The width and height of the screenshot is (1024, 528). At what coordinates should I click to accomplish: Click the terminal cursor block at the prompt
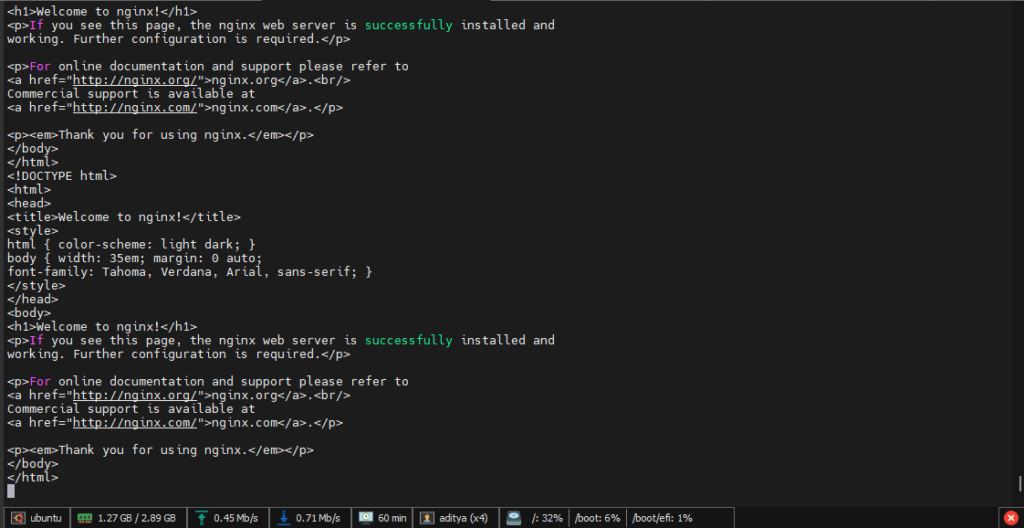tap(11, 491)
